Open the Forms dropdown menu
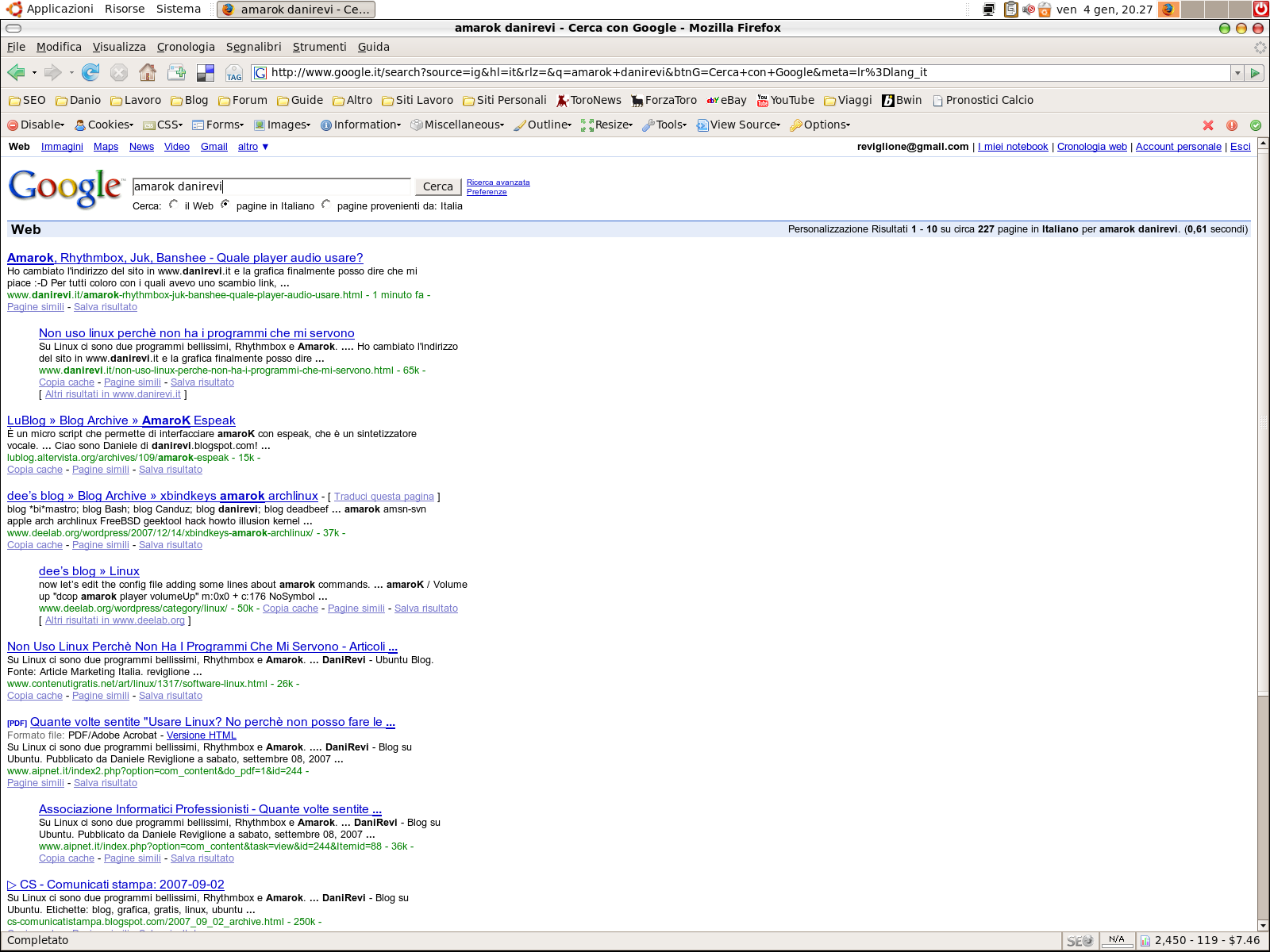Screen dimensions: 1270x952 [x=218, y=125]
